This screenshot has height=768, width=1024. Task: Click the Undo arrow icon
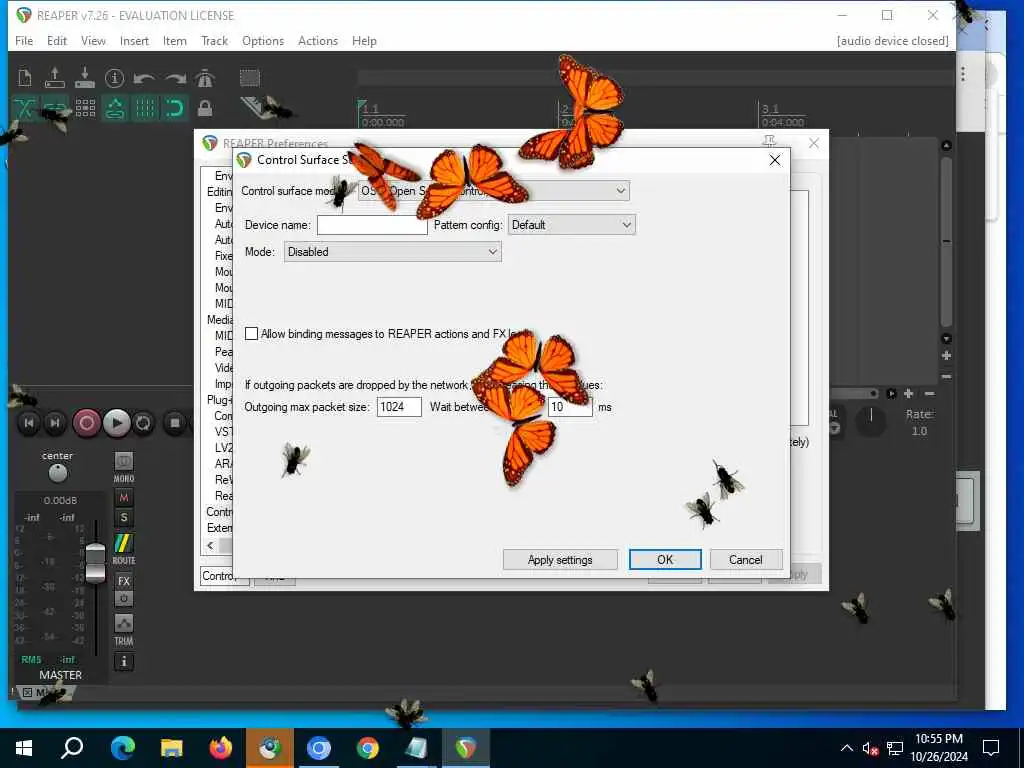(144, 78)
